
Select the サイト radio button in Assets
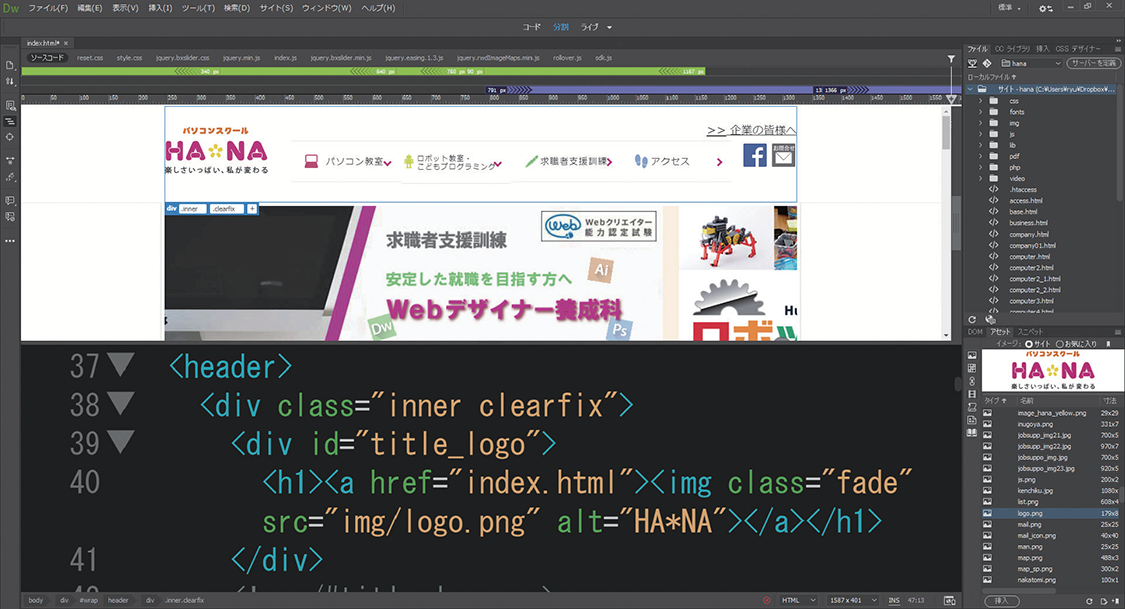pyautogui.click(x=1028, y=344)
